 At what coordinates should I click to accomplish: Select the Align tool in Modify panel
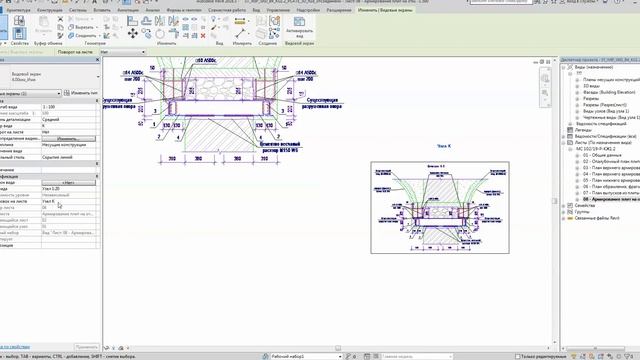point(132,20)
